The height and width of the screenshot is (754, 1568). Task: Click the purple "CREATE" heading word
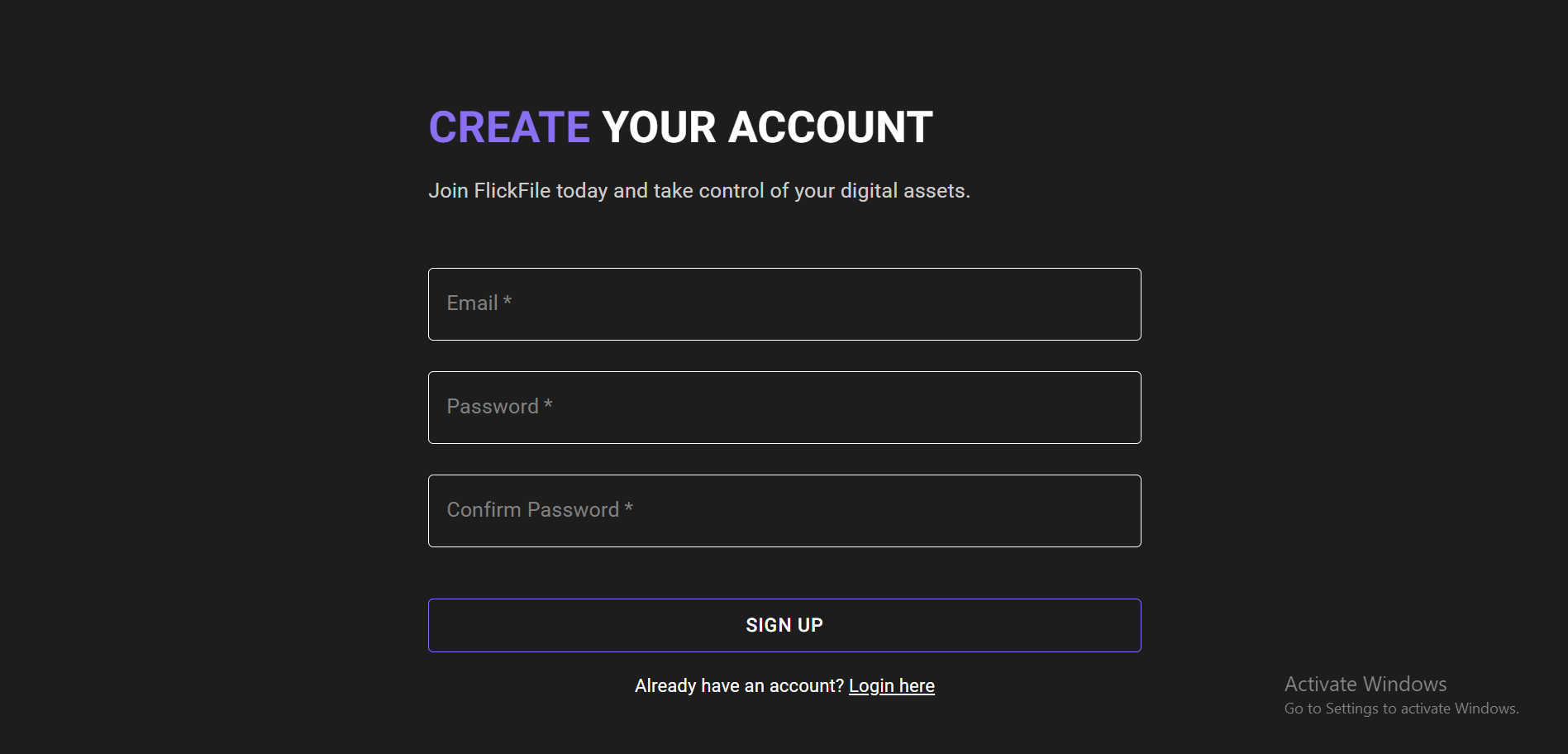coord(509,127)
